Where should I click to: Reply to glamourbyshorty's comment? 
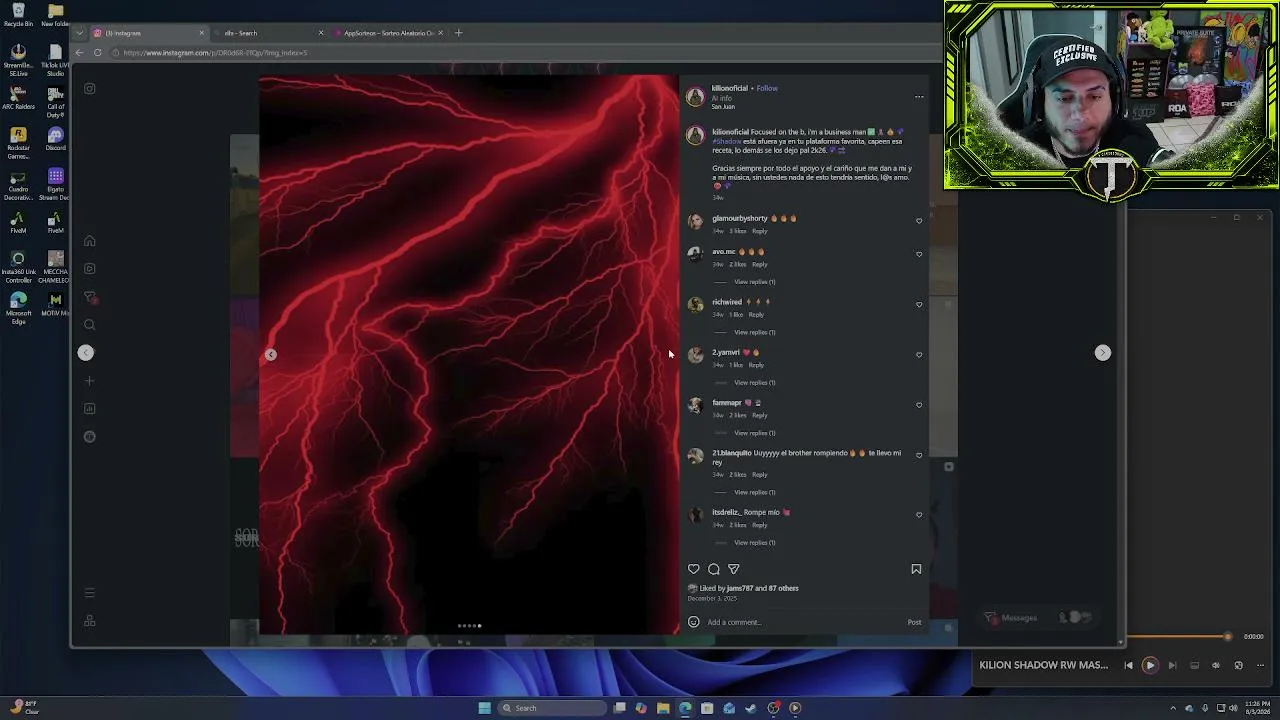click(x=760, y=231)
